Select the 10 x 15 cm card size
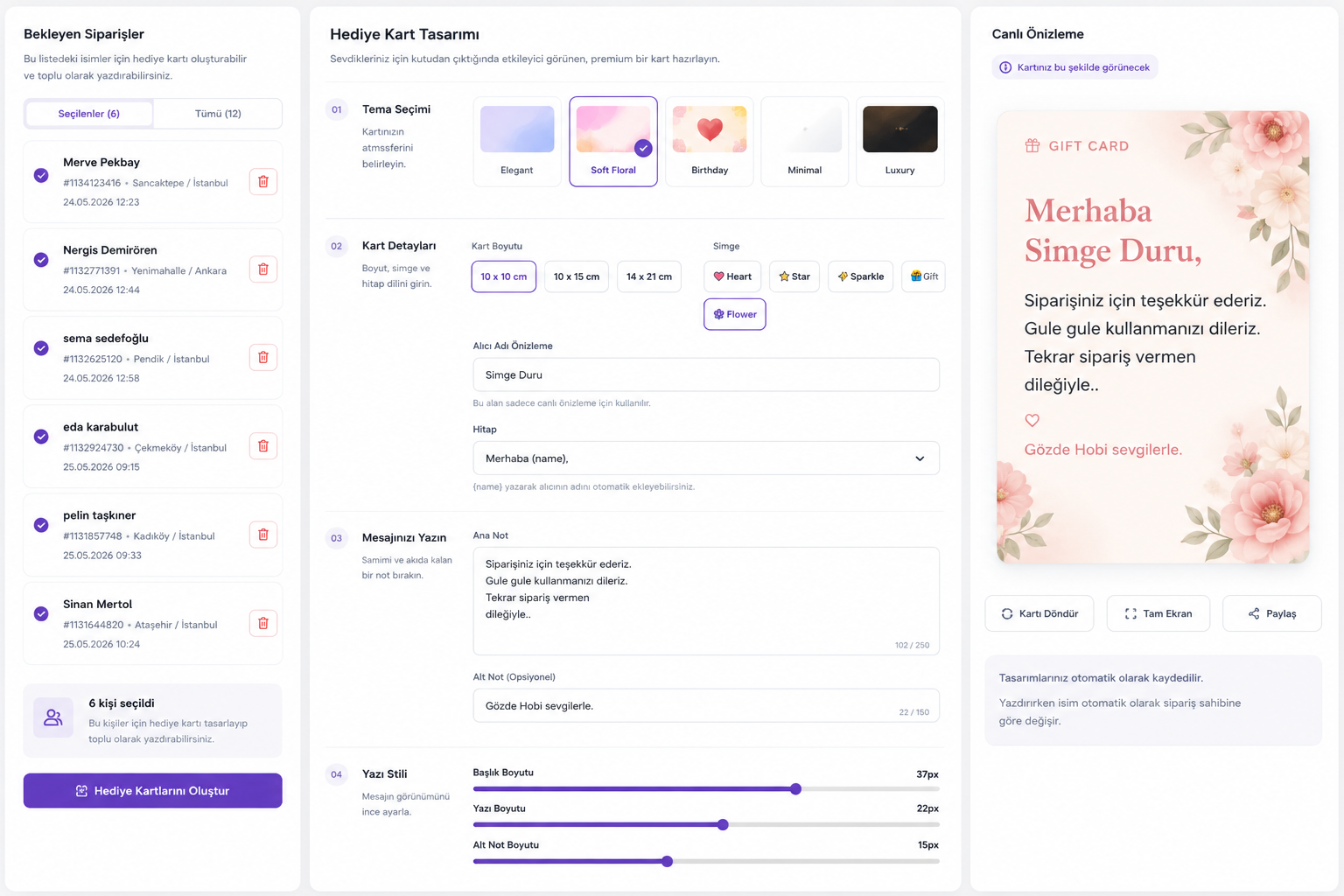The height and width of the screenshot is (896, 1344). (x=577, y=276)
